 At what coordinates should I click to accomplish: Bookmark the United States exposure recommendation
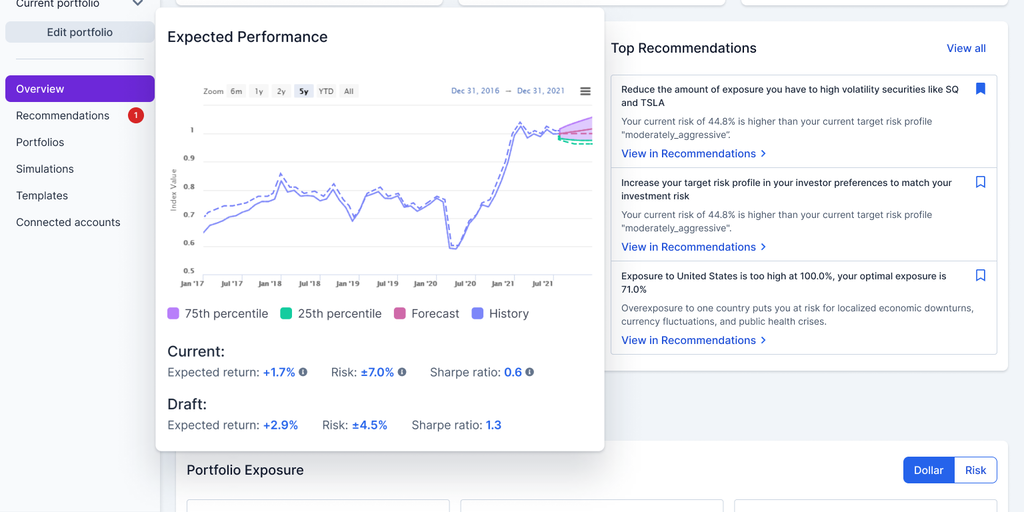point(980,275)
